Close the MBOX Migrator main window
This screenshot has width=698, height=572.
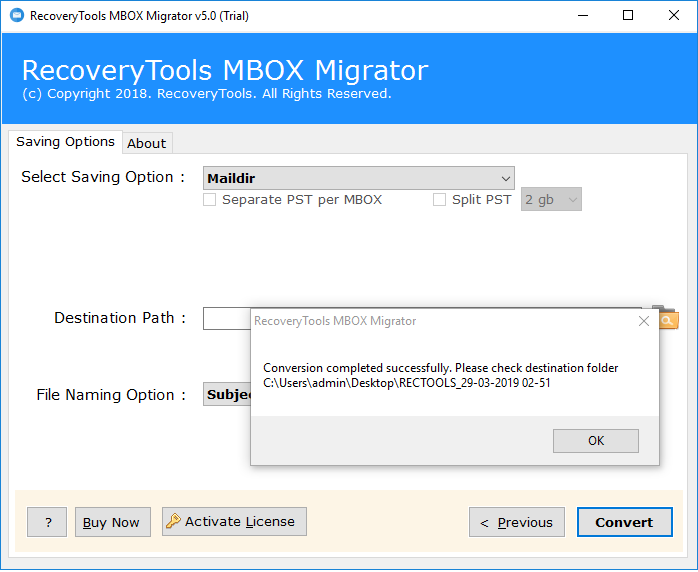pyautogui.click(x=674, y=16)
